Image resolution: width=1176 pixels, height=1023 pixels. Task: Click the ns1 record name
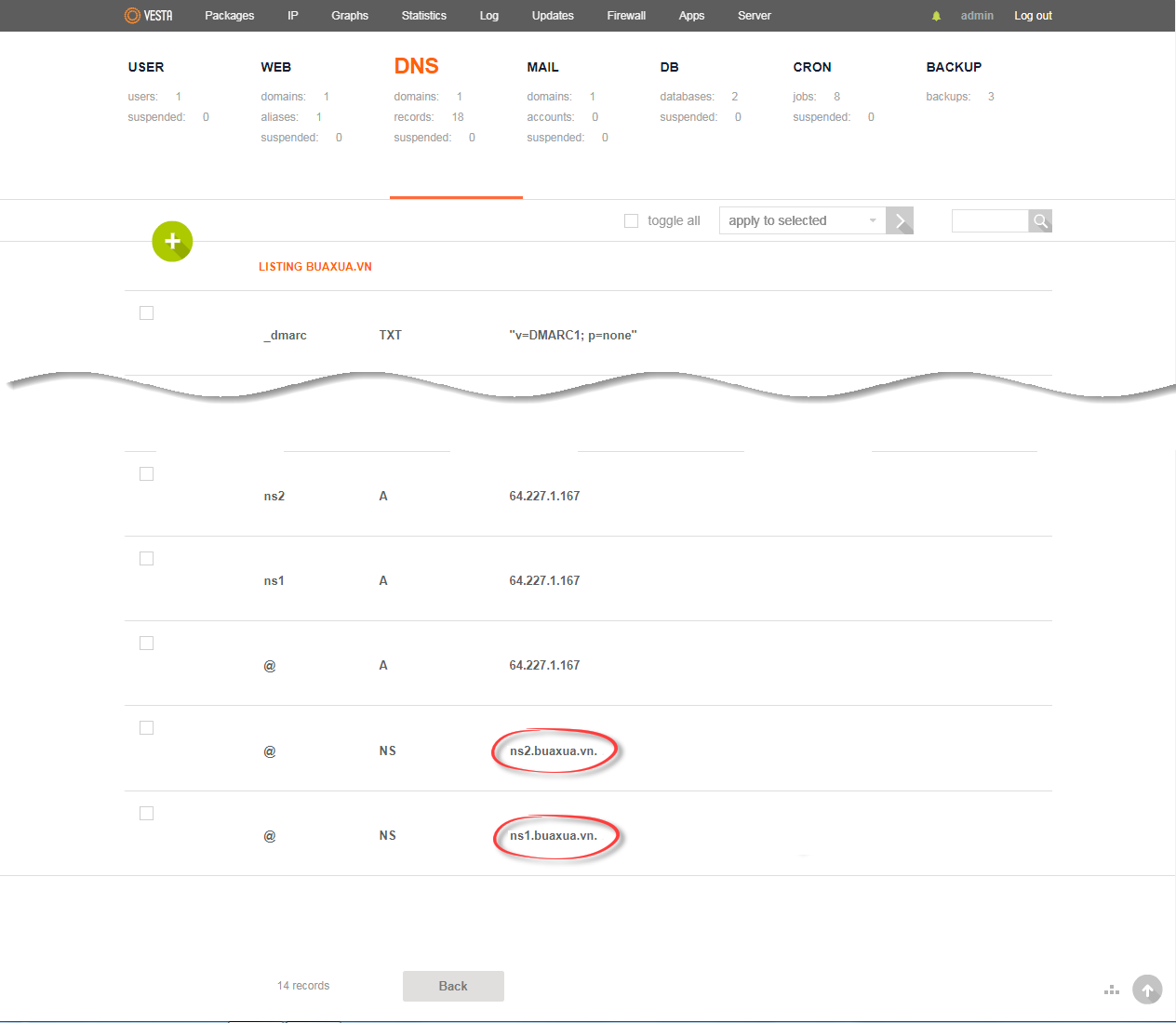pyautogui.click(x=274, y=580)
